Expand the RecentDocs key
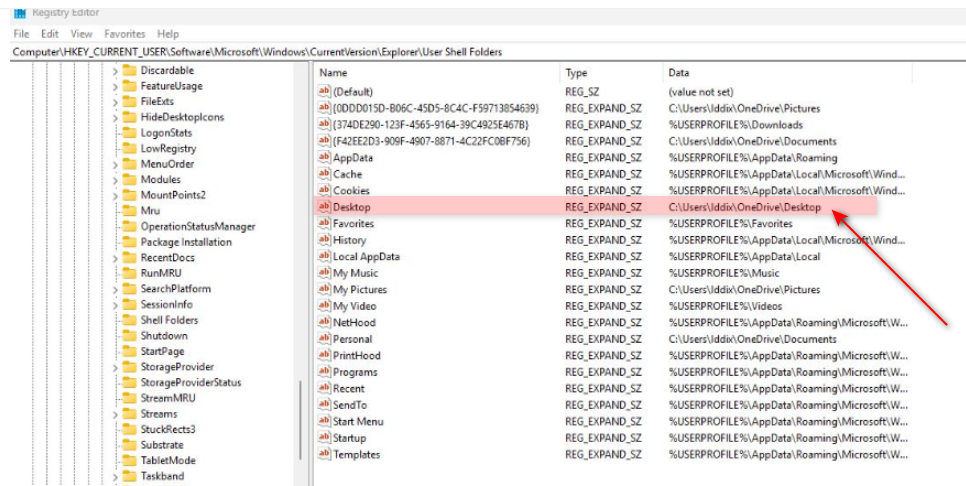The width and height of the screenshot is (966, 486). pos(115,258)
